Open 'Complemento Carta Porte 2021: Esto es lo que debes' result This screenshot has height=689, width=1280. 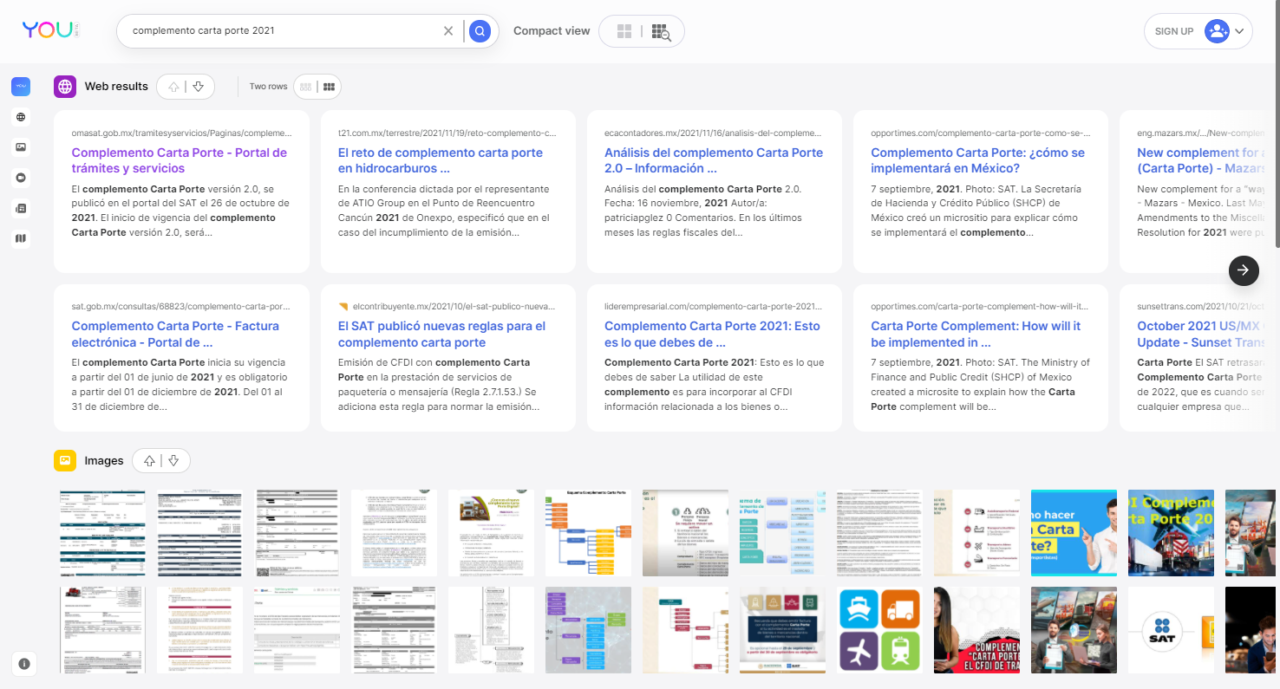click(712, 334)
